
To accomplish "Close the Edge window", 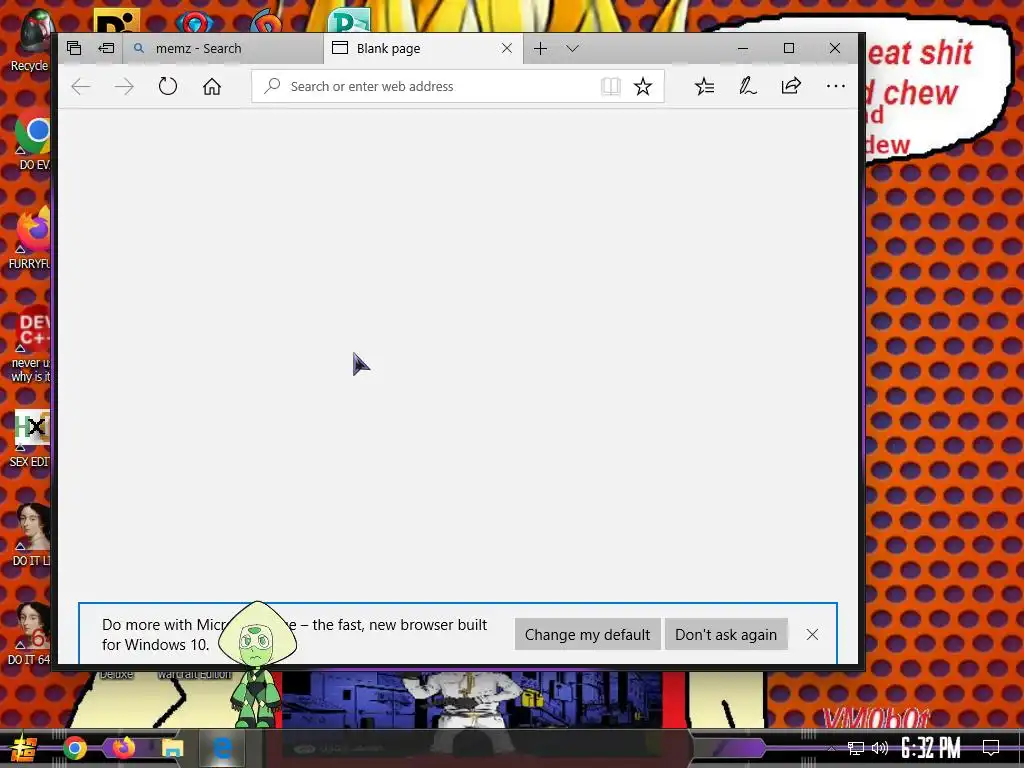I will 835,48.
